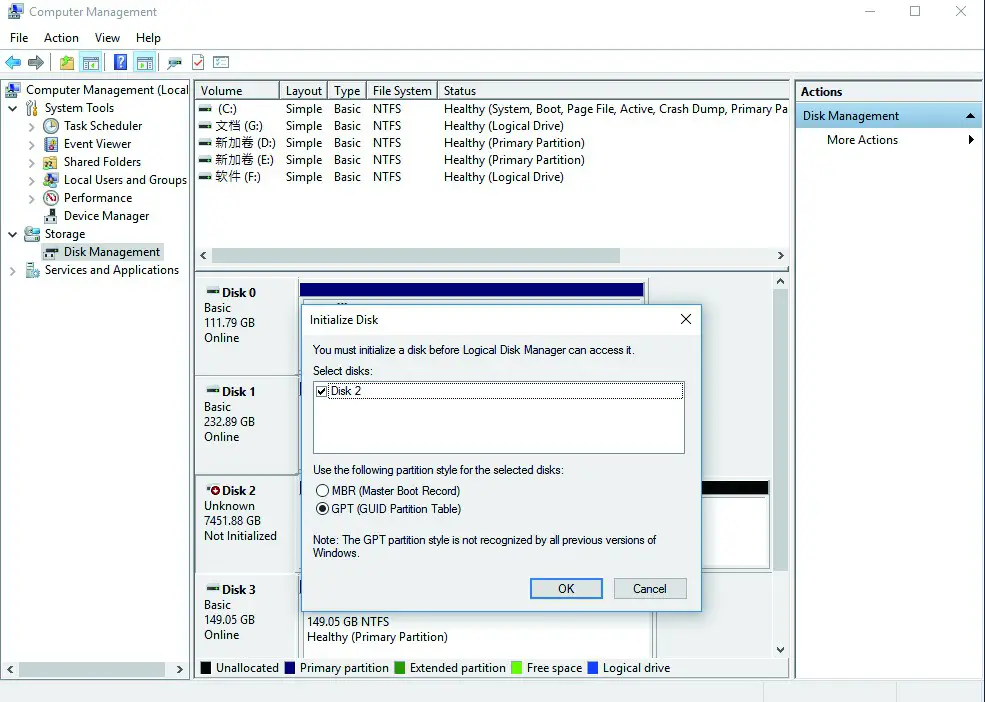Open the Help question mark icon
Viewport: 985px width, 702px height.
(120, 62)
